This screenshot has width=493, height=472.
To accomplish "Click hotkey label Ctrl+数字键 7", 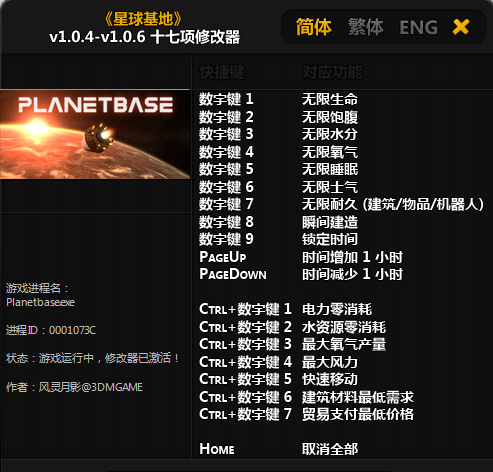I will 245,414.
